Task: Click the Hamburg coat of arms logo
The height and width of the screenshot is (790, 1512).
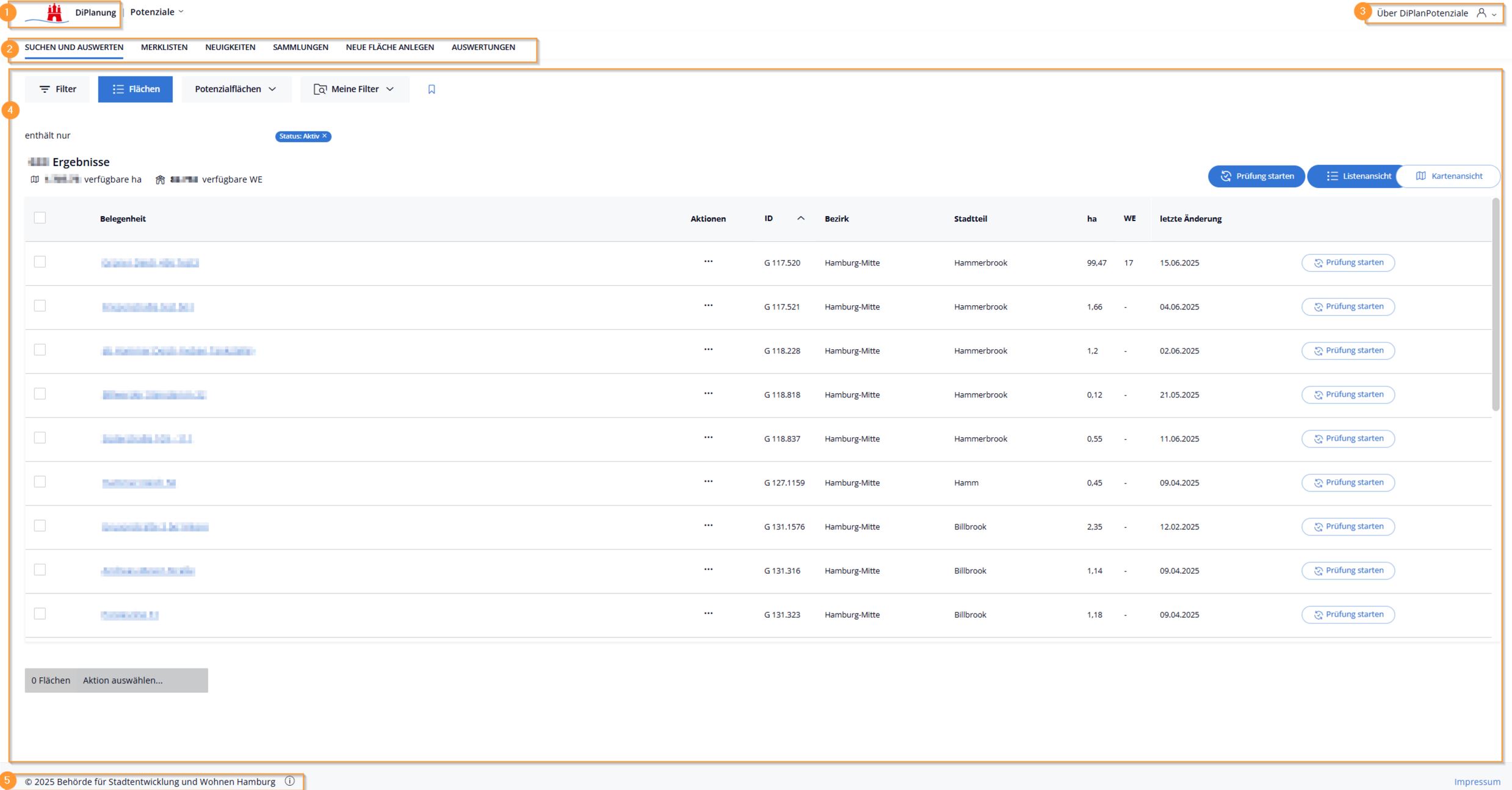Action: point(54,13)
